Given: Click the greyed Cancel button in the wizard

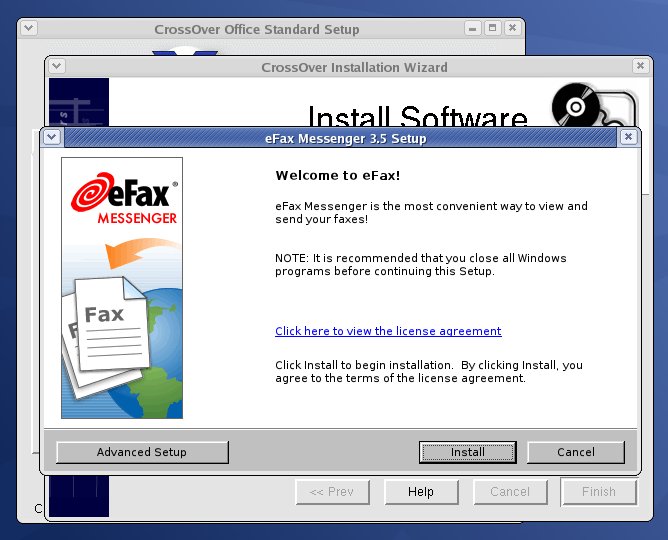Looking at the screenshot, I should pos(509,492).
